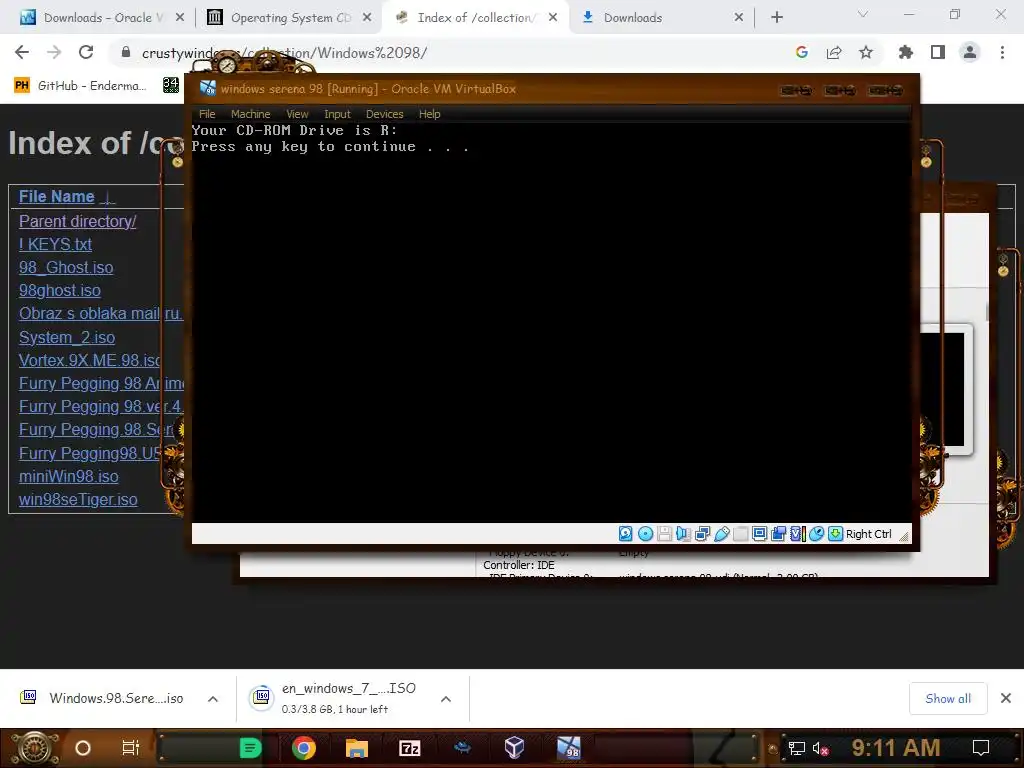This screenshot has width=1024, height=768.
Task: Open the GitHub - Enderma bookmark
Action: coord(80,86)
